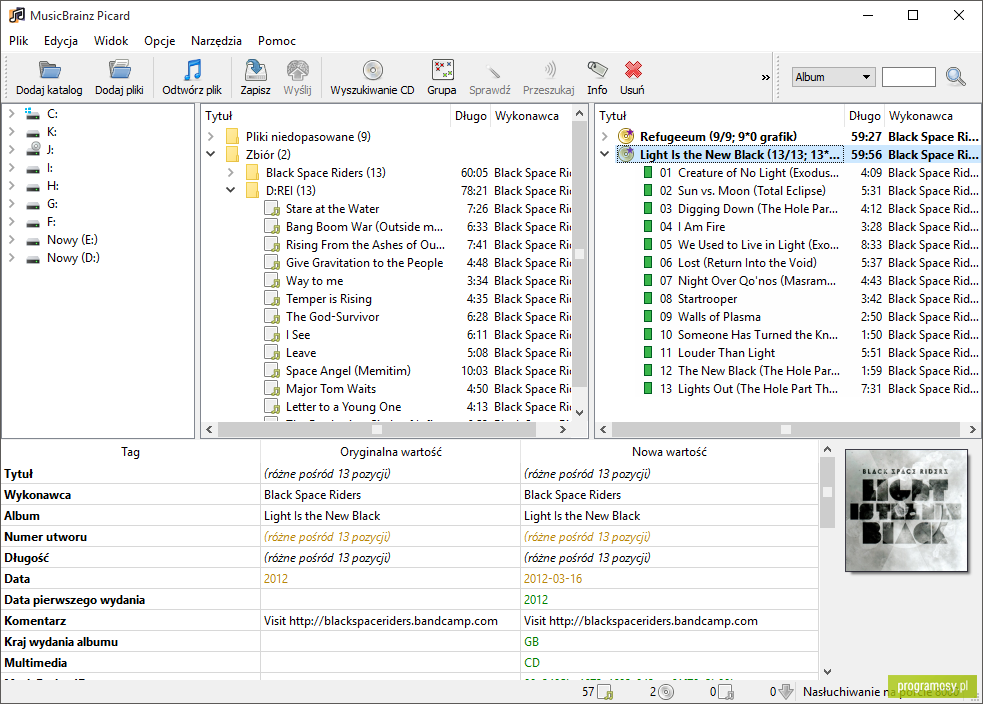Click the J: optical drive icon
Screen dimensions: 983x704
33,149
